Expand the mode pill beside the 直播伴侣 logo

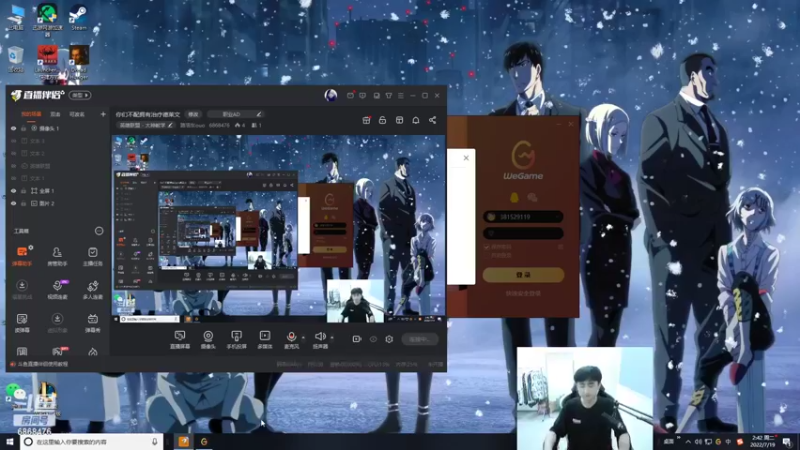[81, 95]
